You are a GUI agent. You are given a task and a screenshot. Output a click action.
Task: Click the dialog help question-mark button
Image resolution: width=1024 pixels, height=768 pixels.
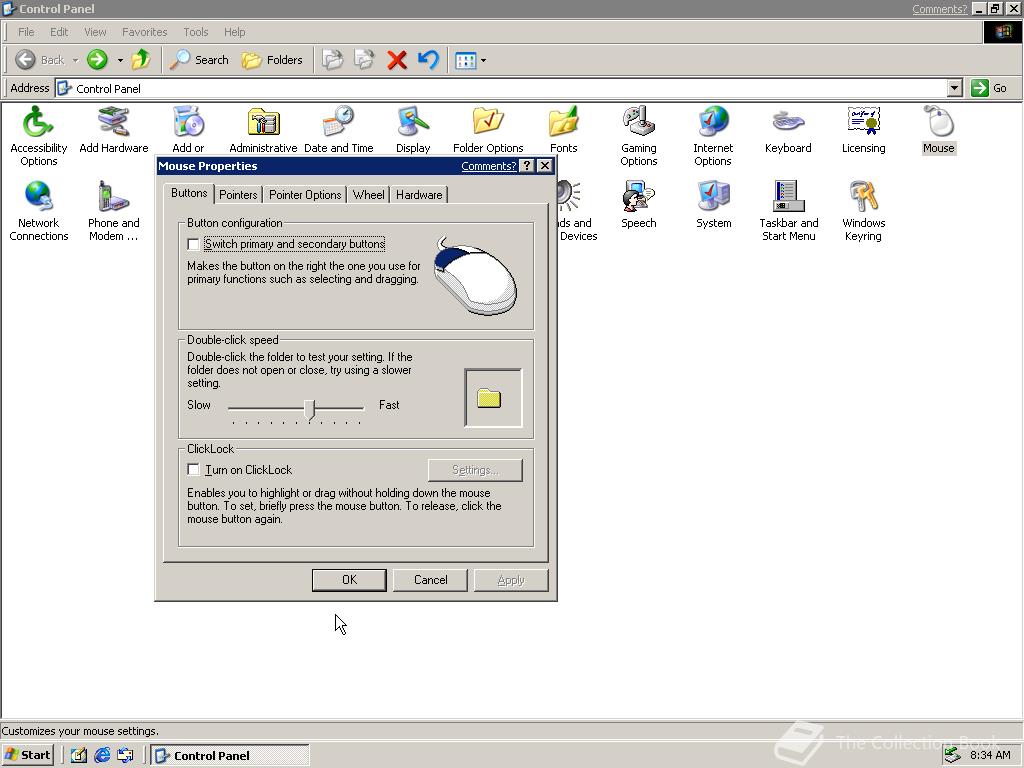[x=527, y=166]
